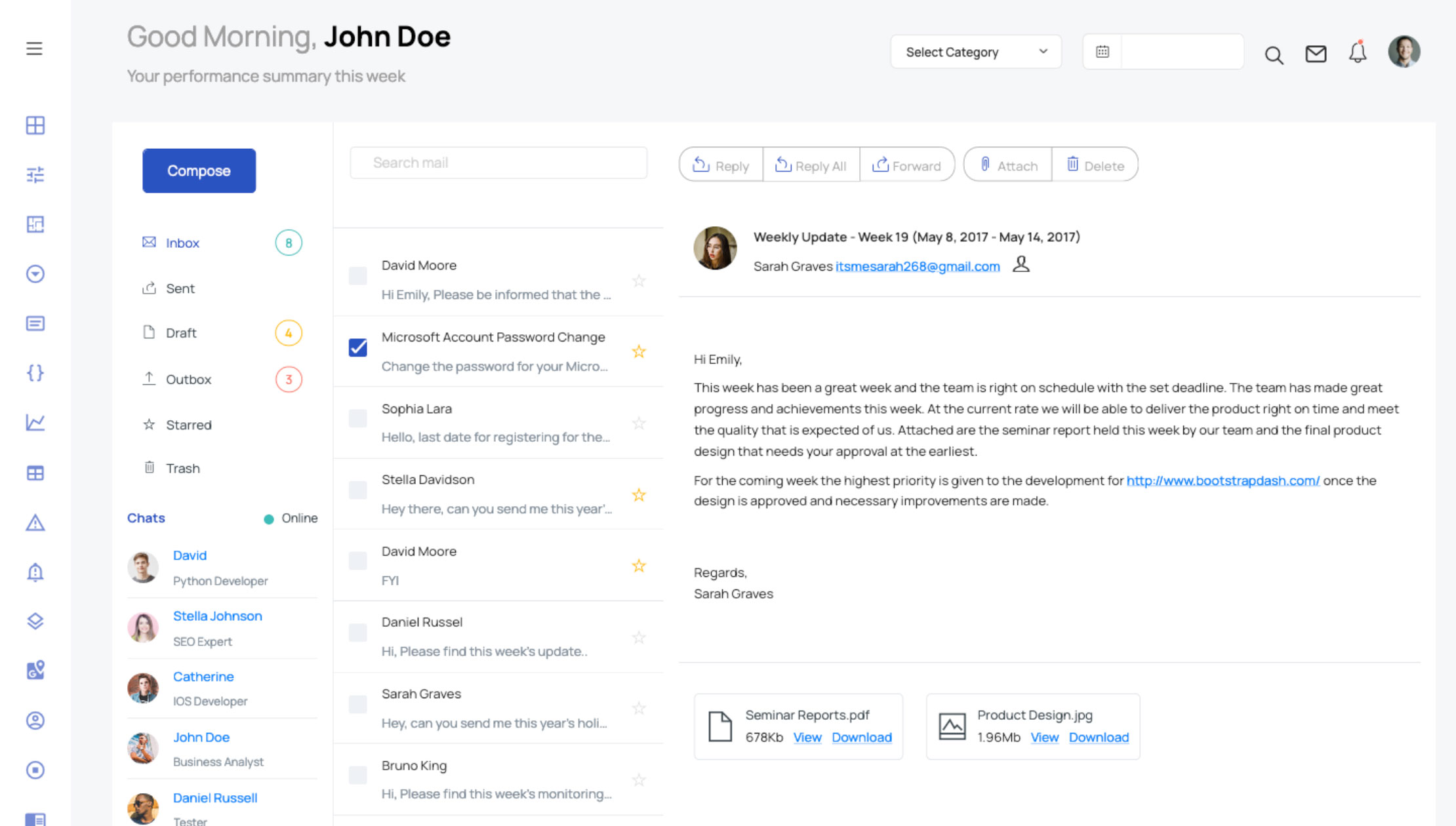Delete the open email
The width and height of the screenshot is (1456, 826).
tap(1095, 165)
